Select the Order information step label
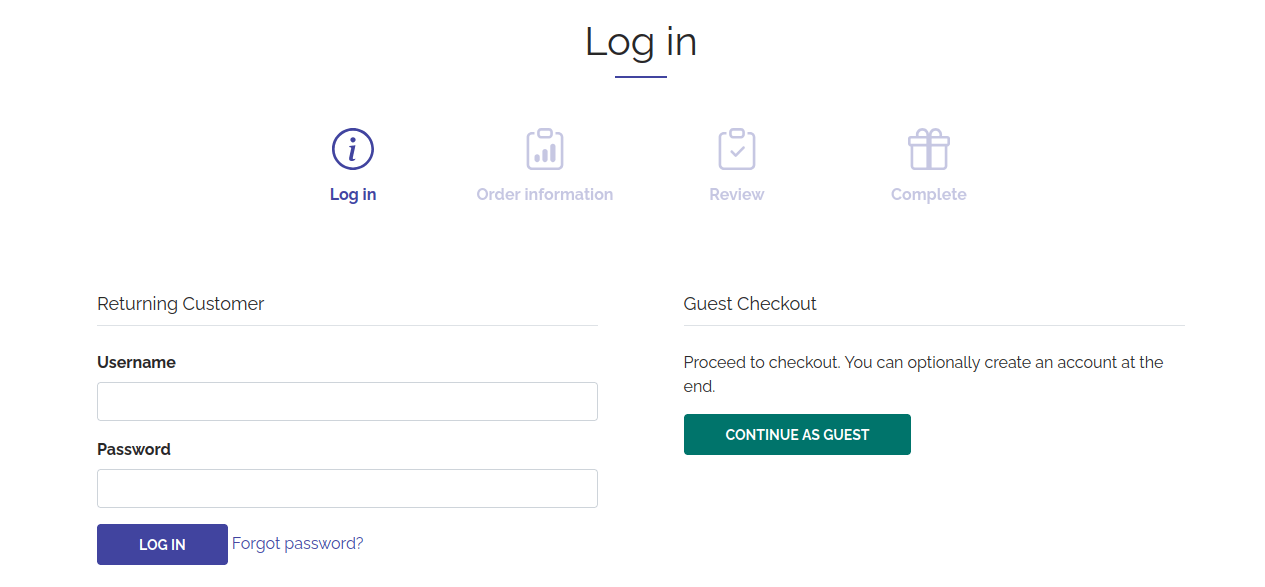Screen dimensions: 1265x587 pos(545,194)
